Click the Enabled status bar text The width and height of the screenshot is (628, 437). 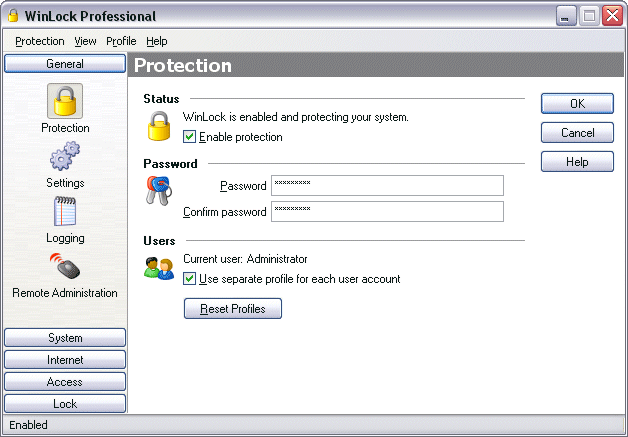tap(28, 425)
